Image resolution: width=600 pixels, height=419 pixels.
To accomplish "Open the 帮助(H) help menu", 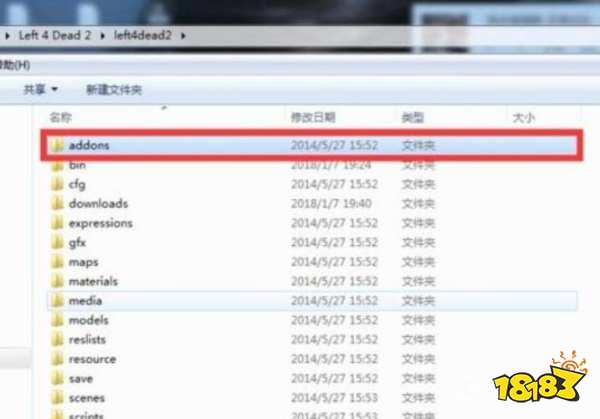I will pyautogui.click(x=15, y=65).
